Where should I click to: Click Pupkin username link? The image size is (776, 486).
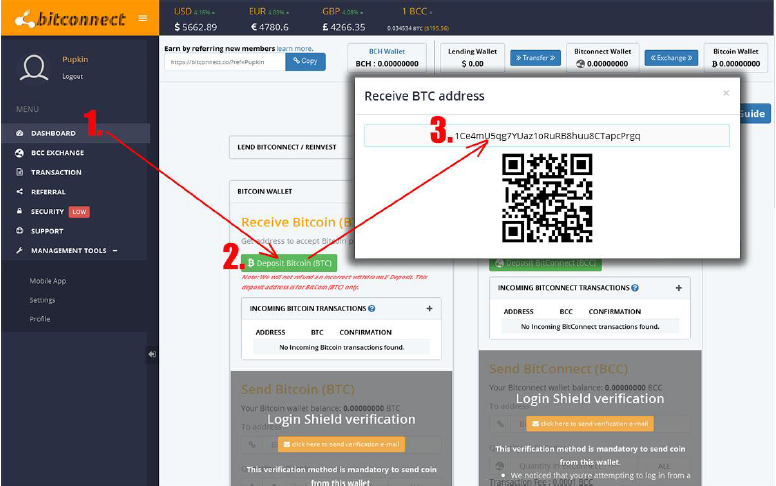click(x=75, y=59)
